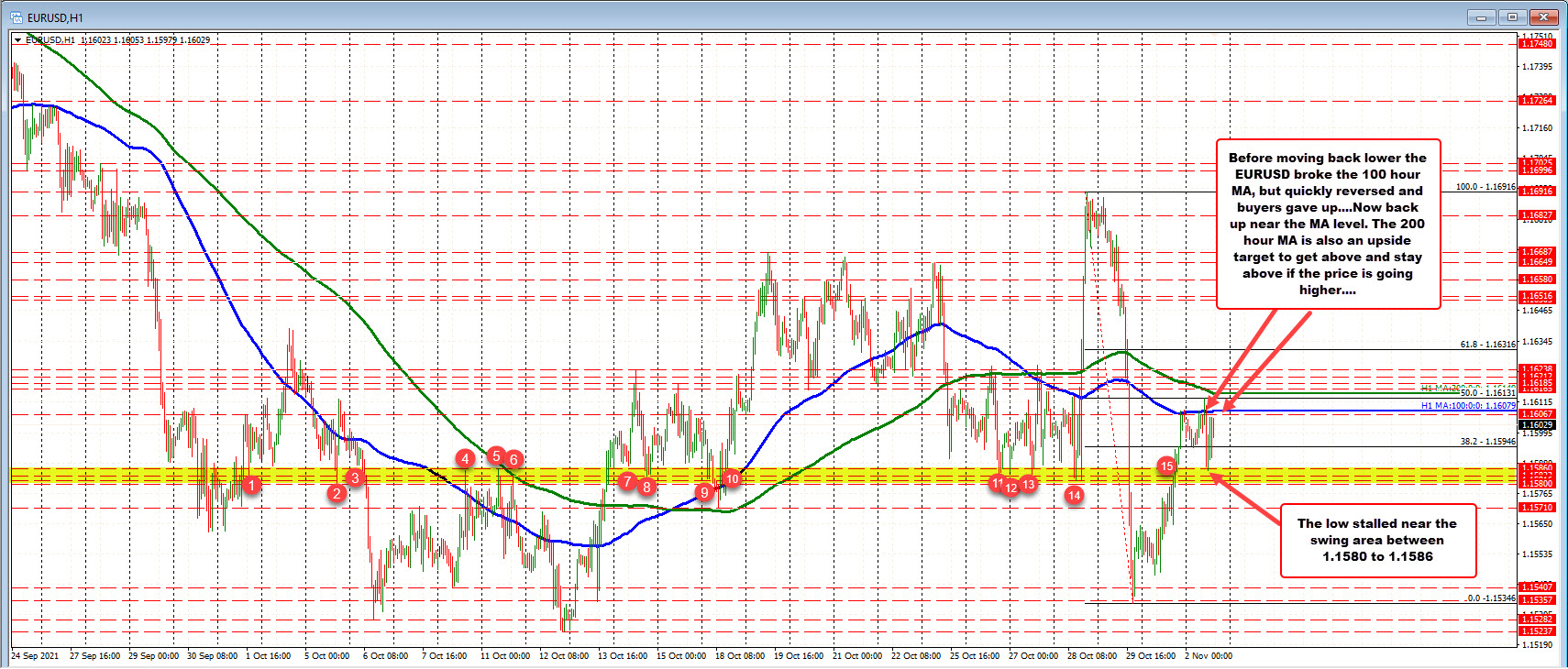The height and width of the screenshot is (669, 1568).
Task: Minimize the EURUSD,H1 chart window
Action: [1481, 17]
